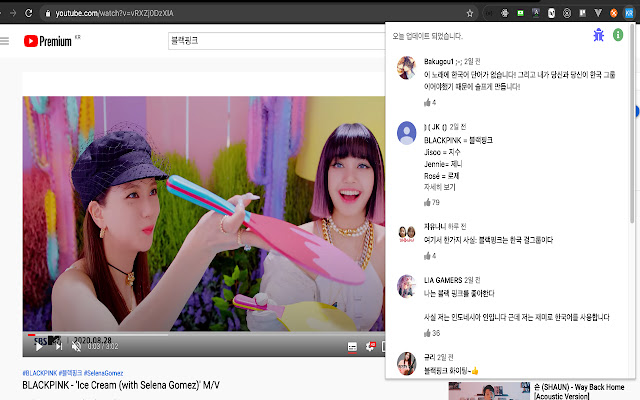Click the 글리 commenter avatar
The width and height of the screenshot is (640, 400).
[407, 363]
